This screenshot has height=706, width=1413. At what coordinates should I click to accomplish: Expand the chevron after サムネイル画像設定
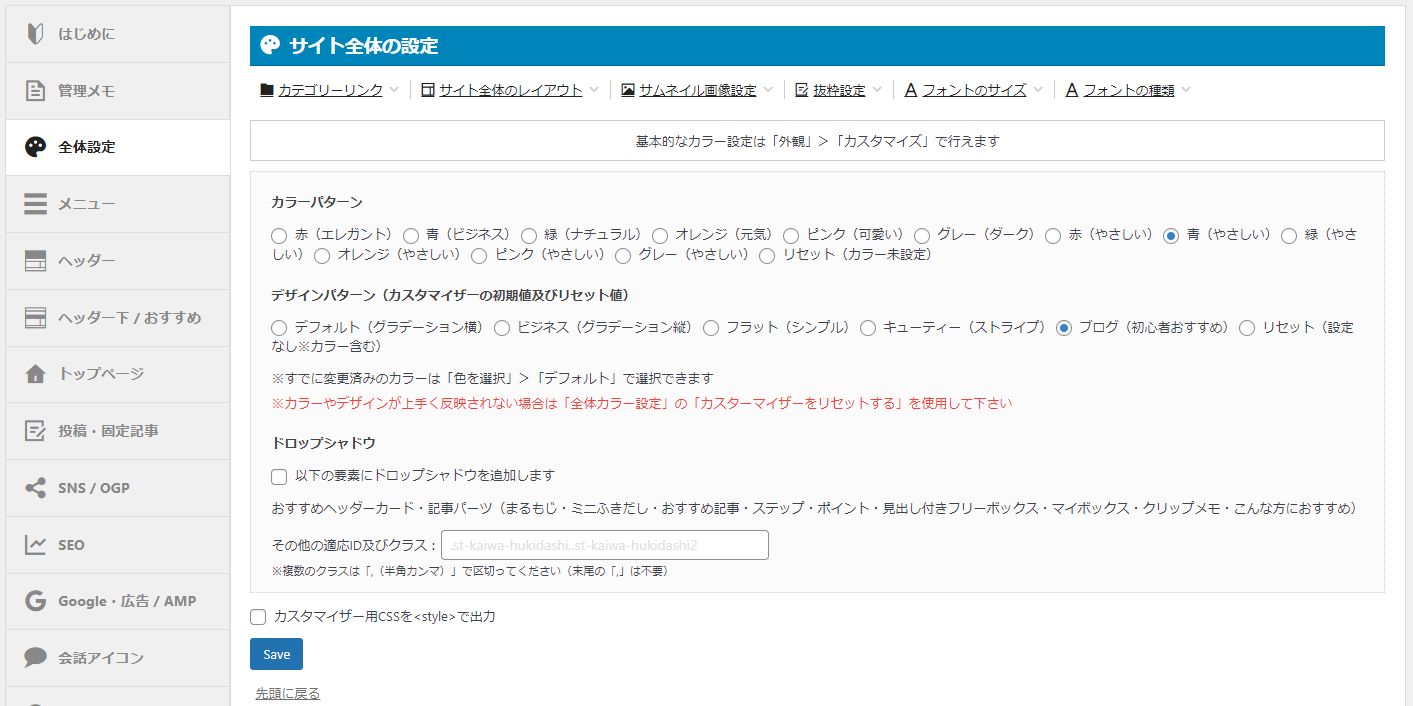pyautogui.click(x=768, y=90)
